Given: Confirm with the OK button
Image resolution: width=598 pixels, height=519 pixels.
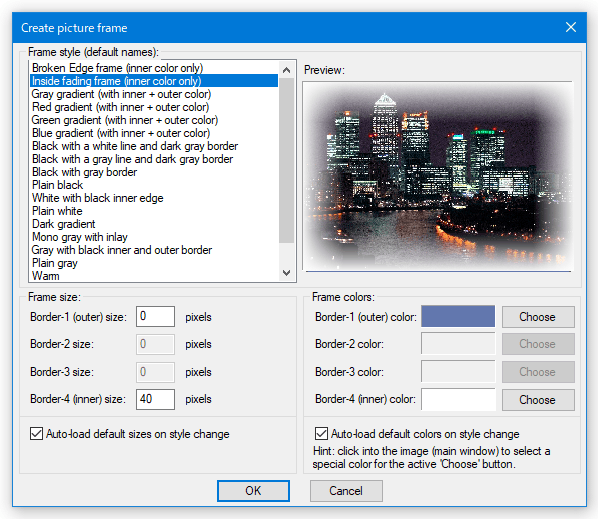Looking at the screenshot, I should pyautogui.click(x=253, y=491).
